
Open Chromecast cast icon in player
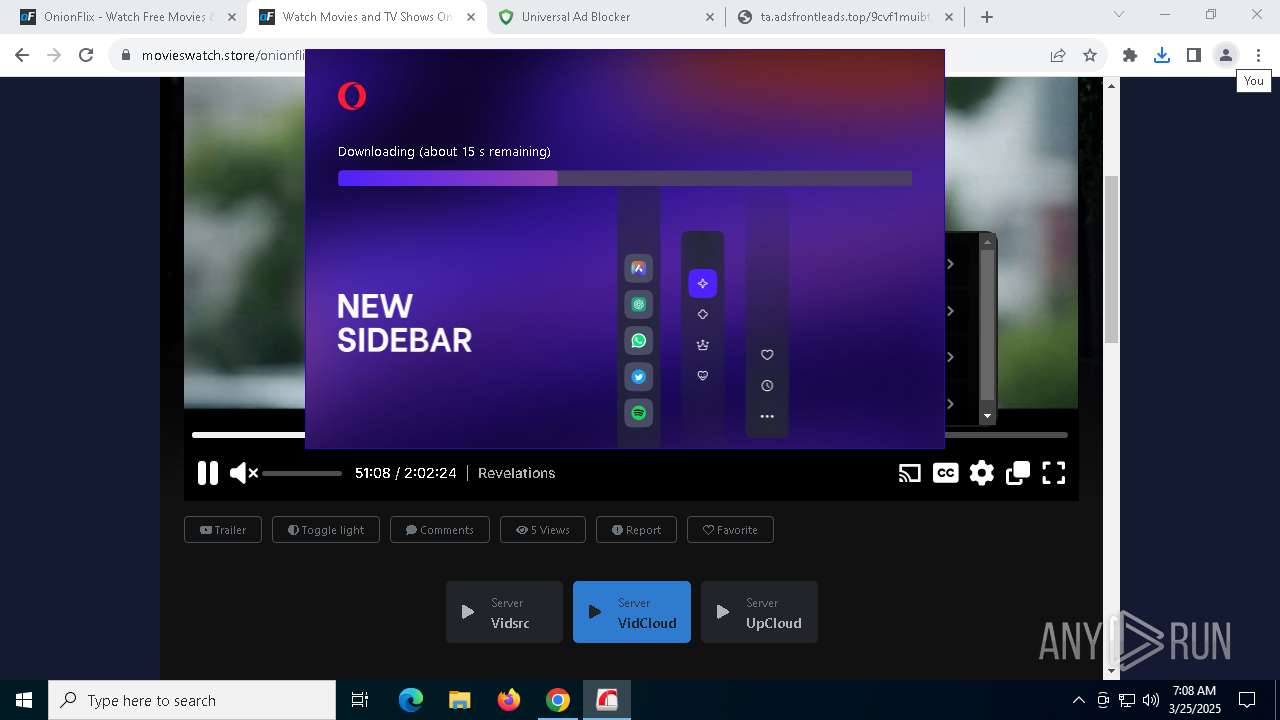(x=909, y=473)
